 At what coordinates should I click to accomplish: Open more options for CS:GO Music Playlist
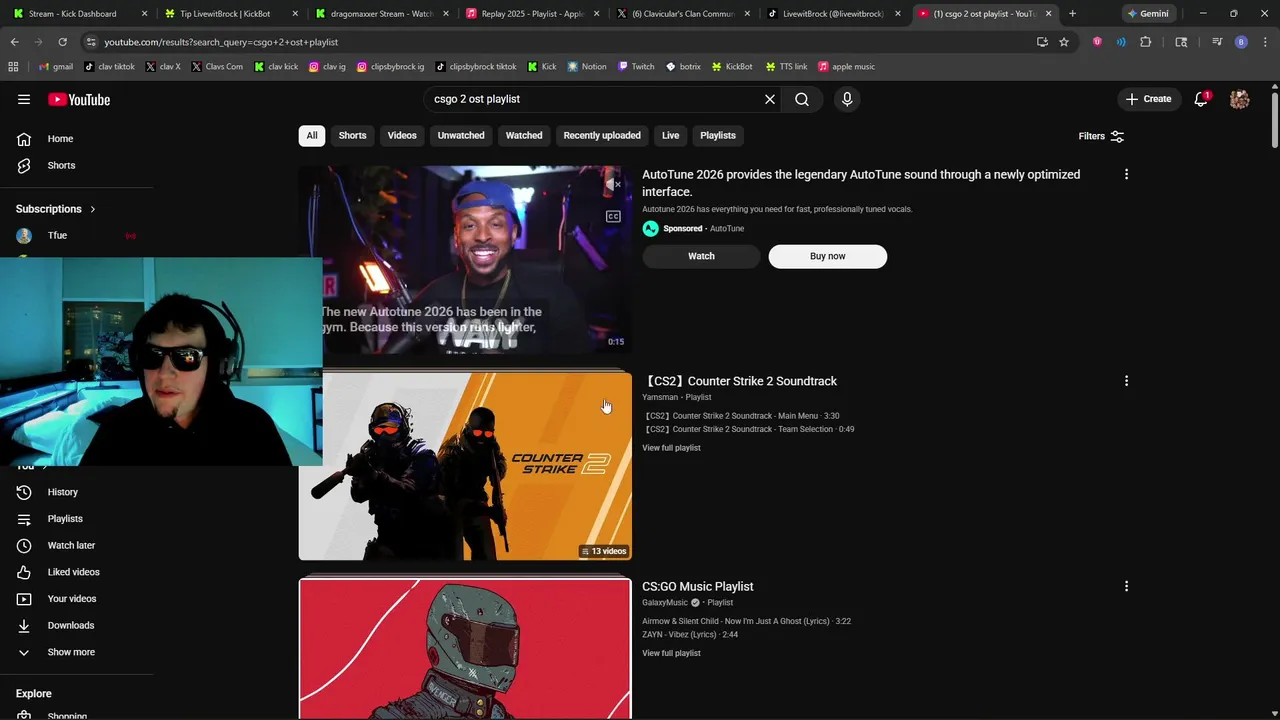coord(1126,586)
